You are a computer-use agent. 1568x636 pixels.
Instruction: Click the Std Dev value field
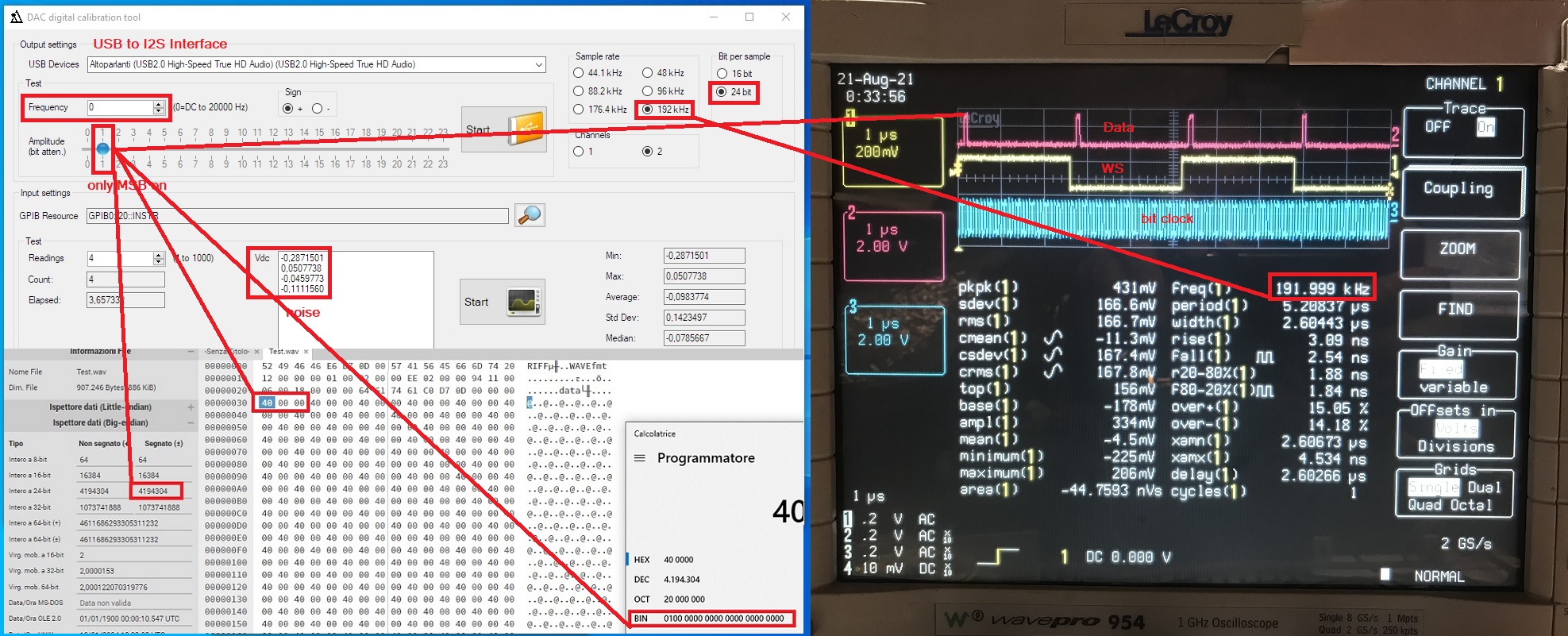pos(704,318)
